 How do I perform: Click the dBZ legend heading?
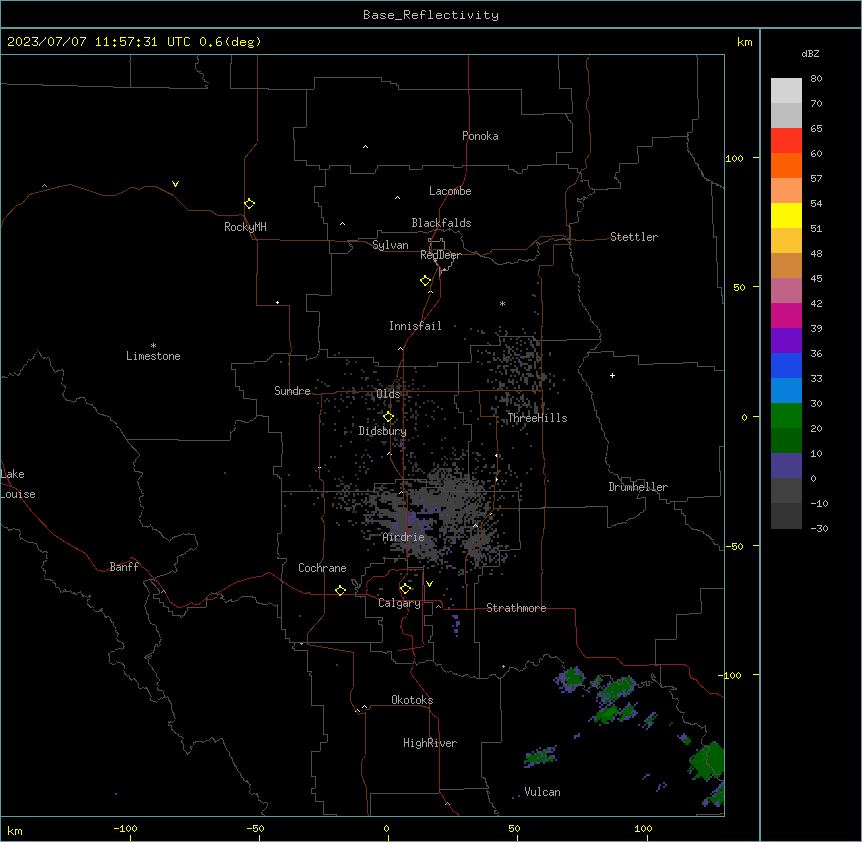pos(810,53)
